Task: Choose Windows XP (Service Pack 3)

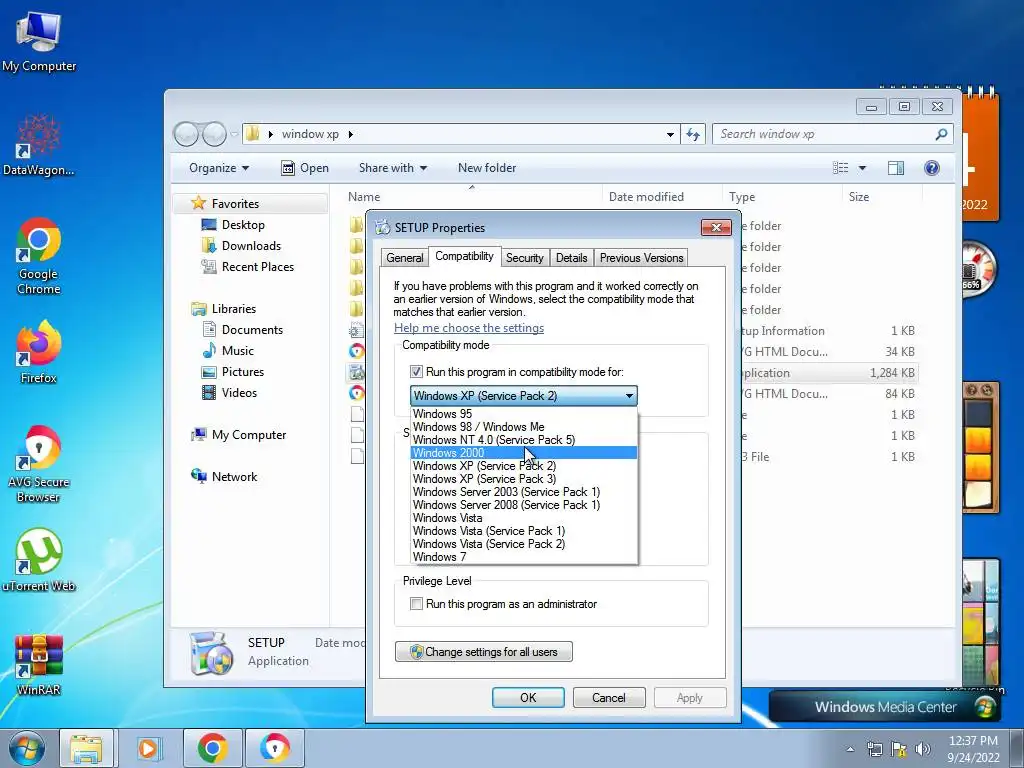Action: pyautogui.click(x=524, y=479)
